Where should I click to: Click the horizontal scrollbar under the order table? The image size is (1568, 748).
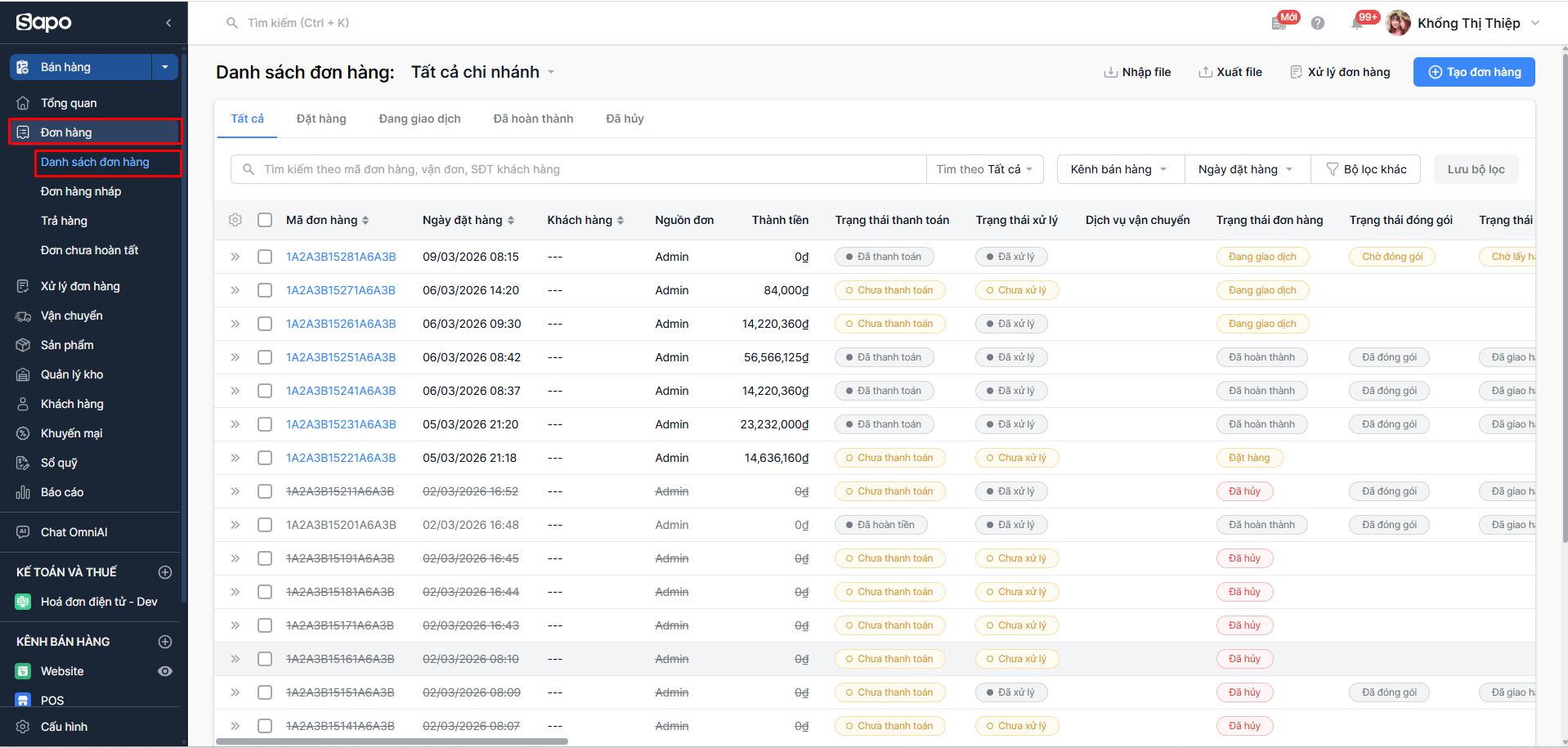click(x=392, y=741)
